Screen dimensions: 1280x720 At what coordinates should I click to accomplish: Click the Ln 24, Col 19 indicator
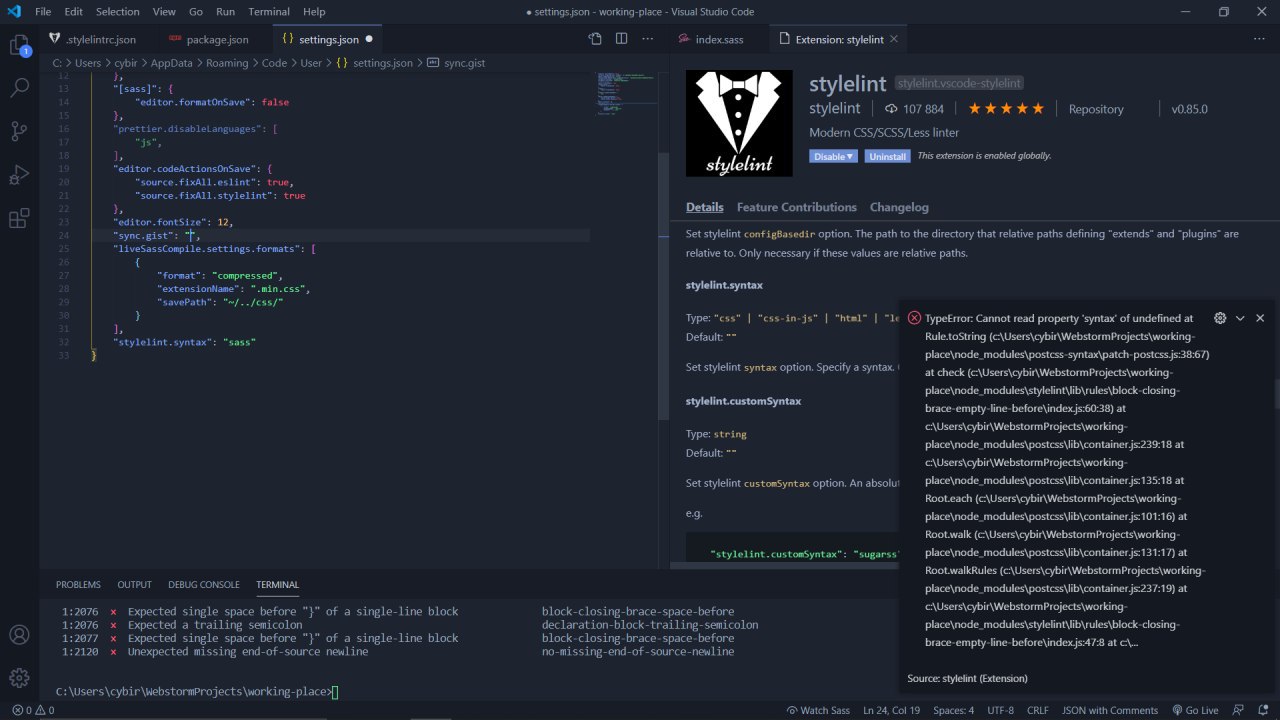(x=891, y=710)
